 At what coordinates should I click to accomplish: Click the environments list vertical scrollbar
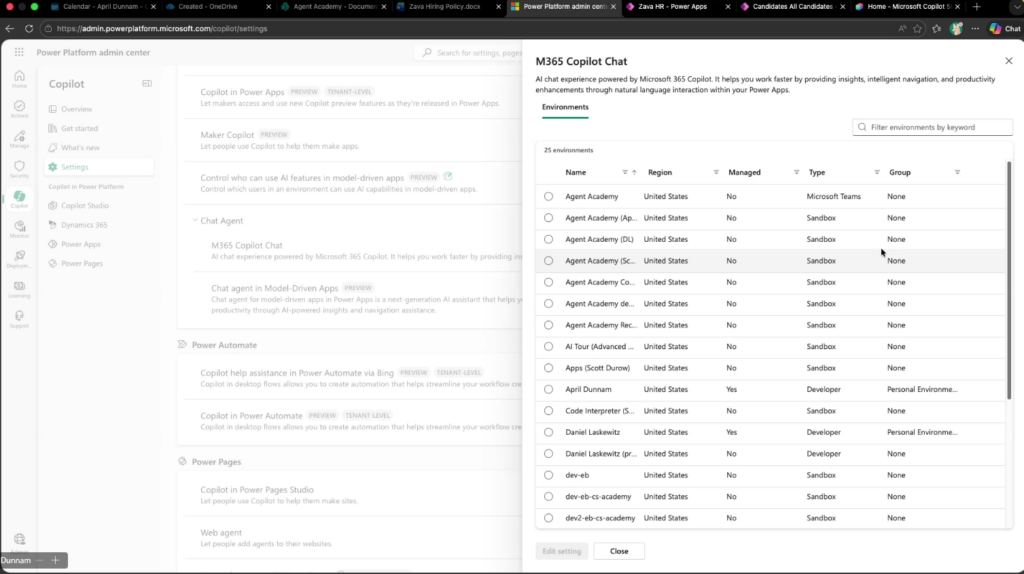click(x=1008, y=280)
